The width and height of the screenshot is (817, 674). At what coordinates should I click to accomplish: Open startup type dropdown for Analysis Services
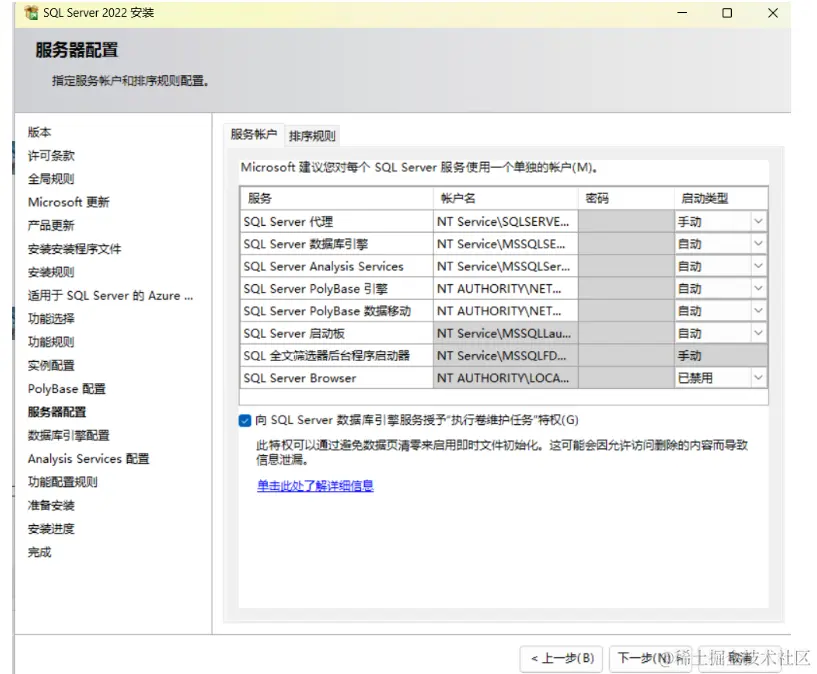[758, 266]
